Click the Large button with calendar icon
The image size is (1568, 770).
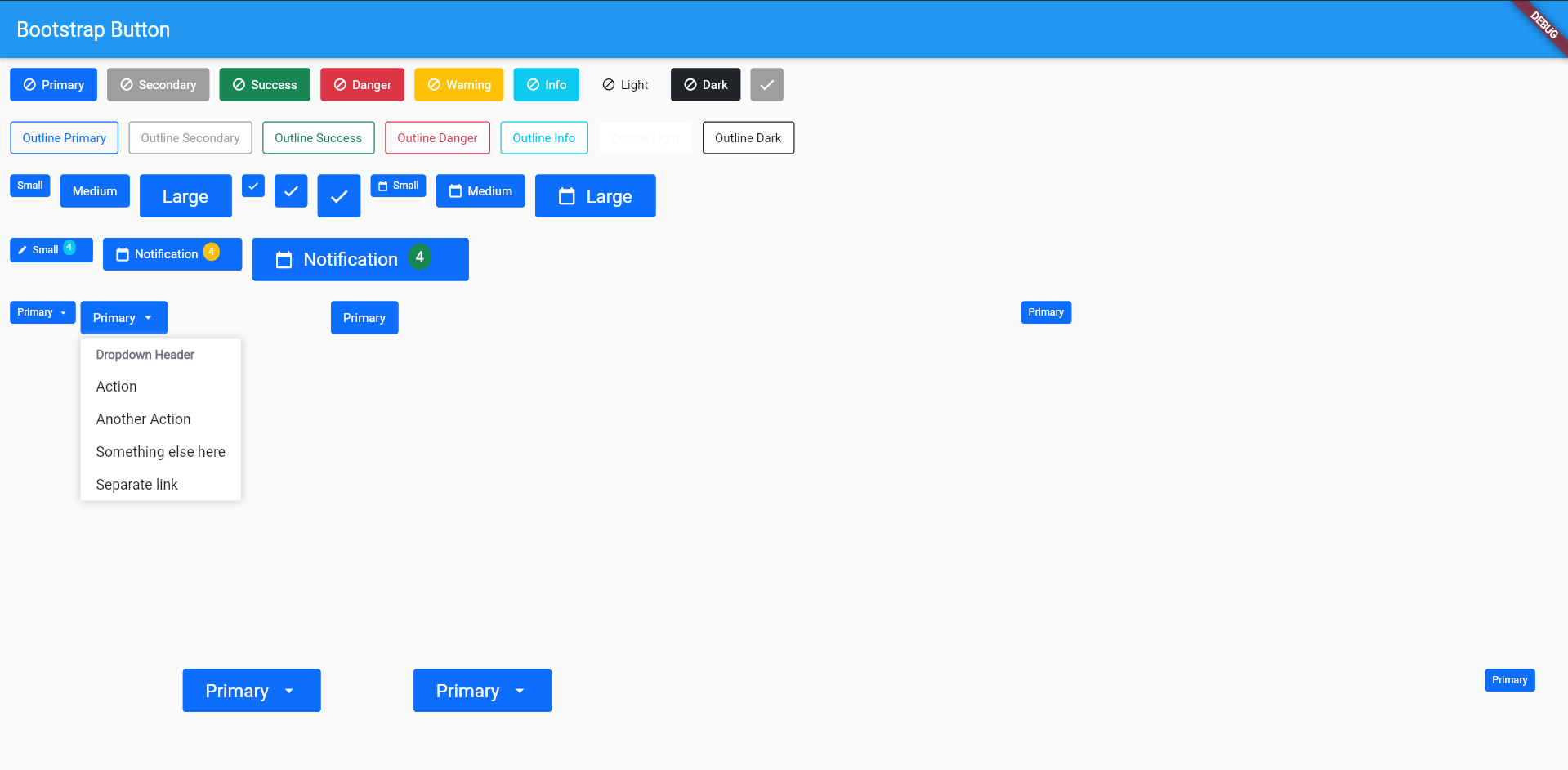coord(596,196)
